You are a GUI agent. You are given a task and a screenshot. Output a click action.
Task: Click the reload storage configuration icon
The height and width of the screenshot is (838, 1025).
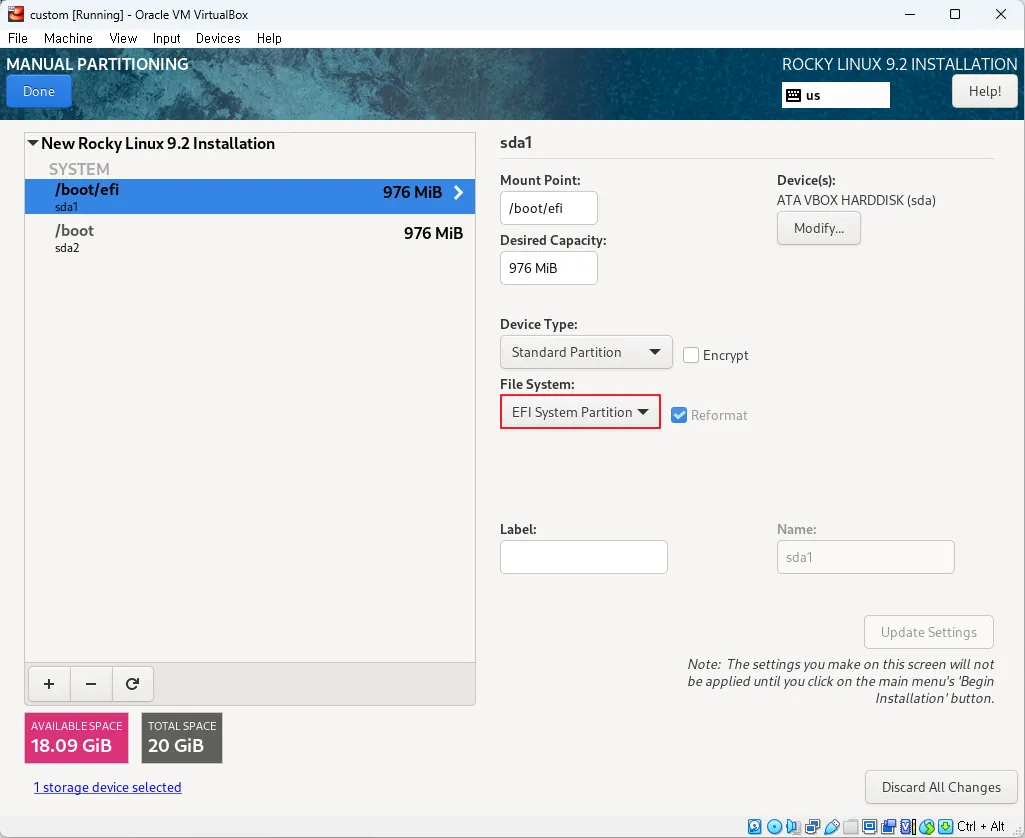[133, 684]
